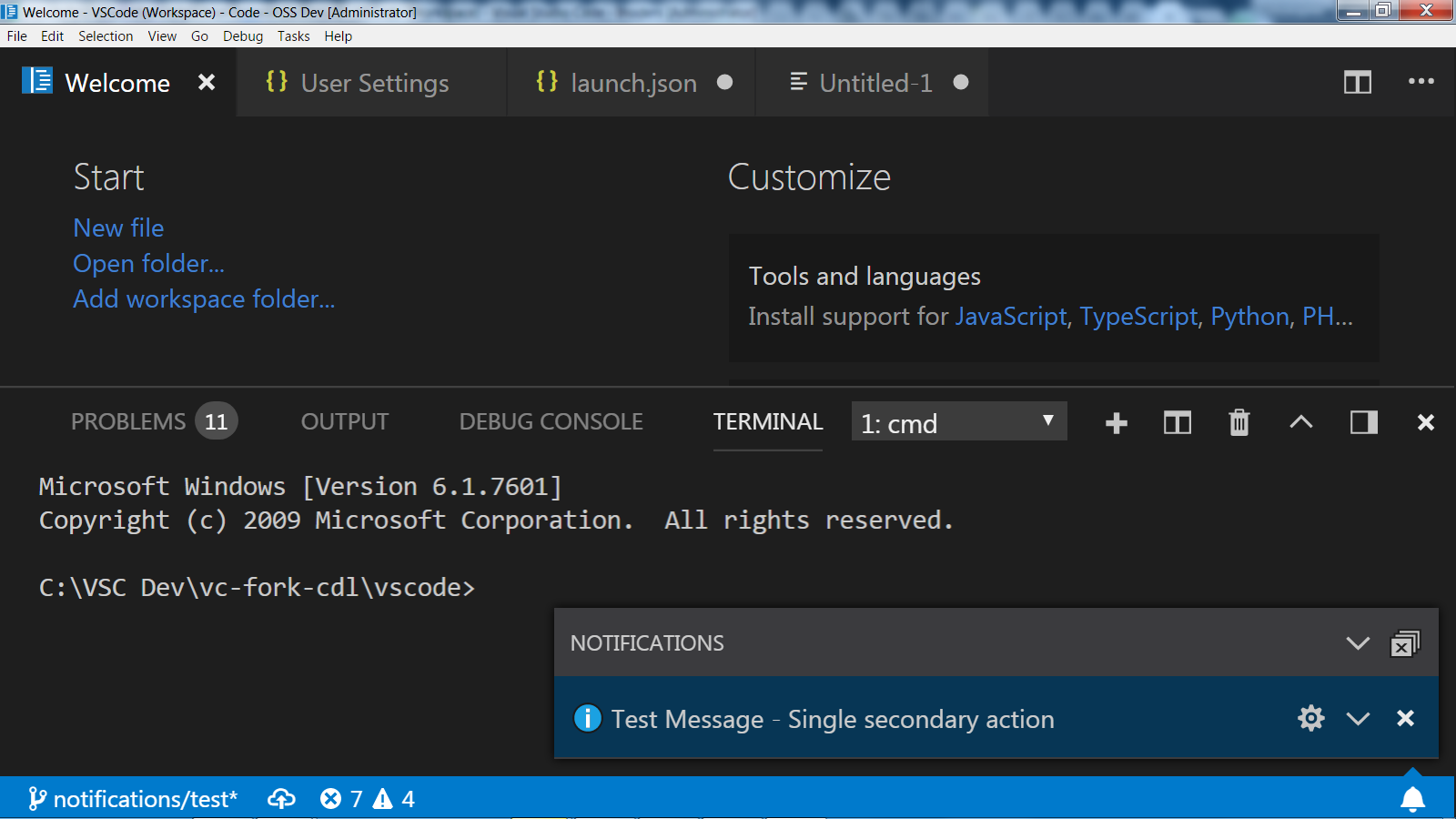Clear all notifications
Screen dimensions: 1456x819
pyautogui.click(x=1405, y=643)
